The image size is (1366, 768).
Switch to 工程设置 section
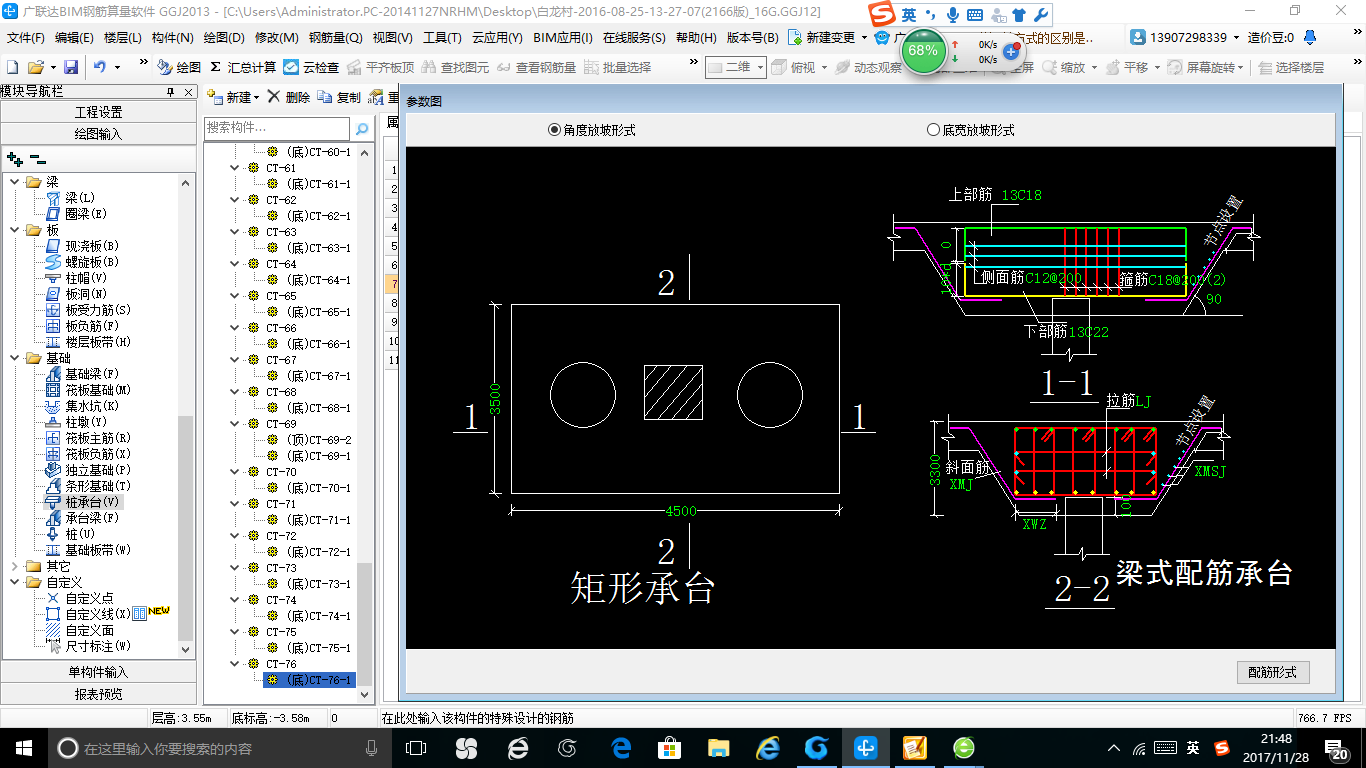(98, 112)
